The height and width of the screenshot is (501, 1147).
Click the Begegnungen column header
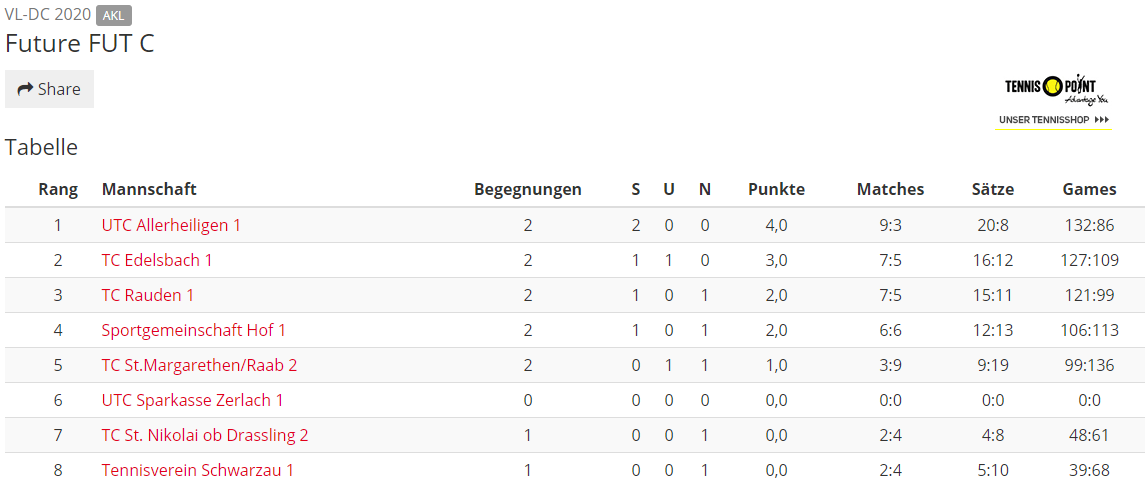(528, 189)
